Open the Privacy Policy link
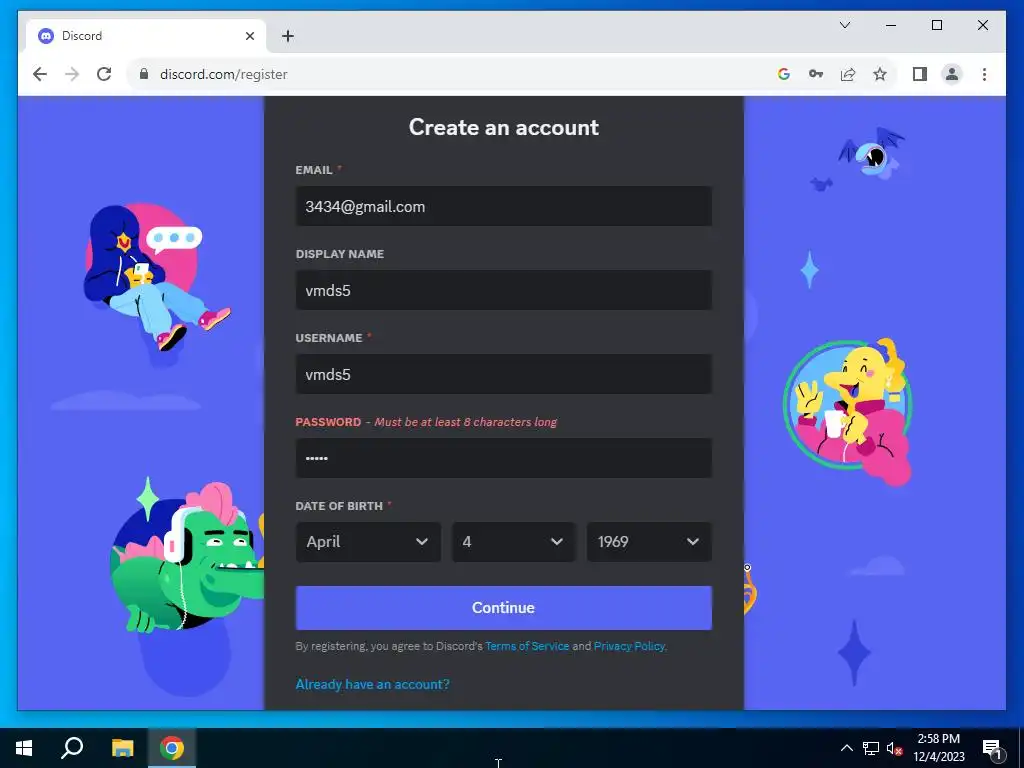The image size is (1024, 768). coord(629,646)
